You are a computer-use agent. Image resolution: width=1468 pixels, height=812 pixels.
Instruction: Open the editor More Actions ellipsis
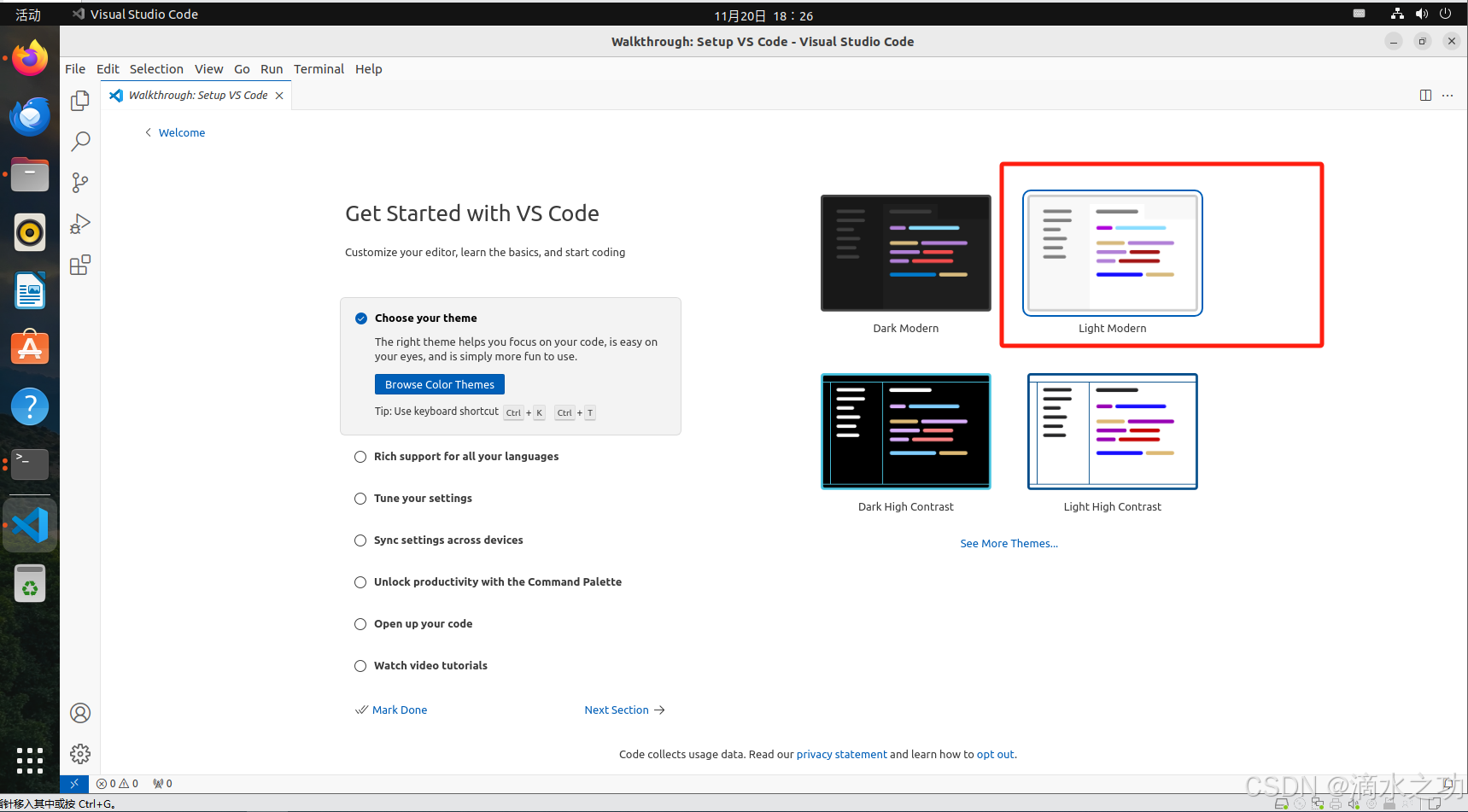pos(1448,96)
